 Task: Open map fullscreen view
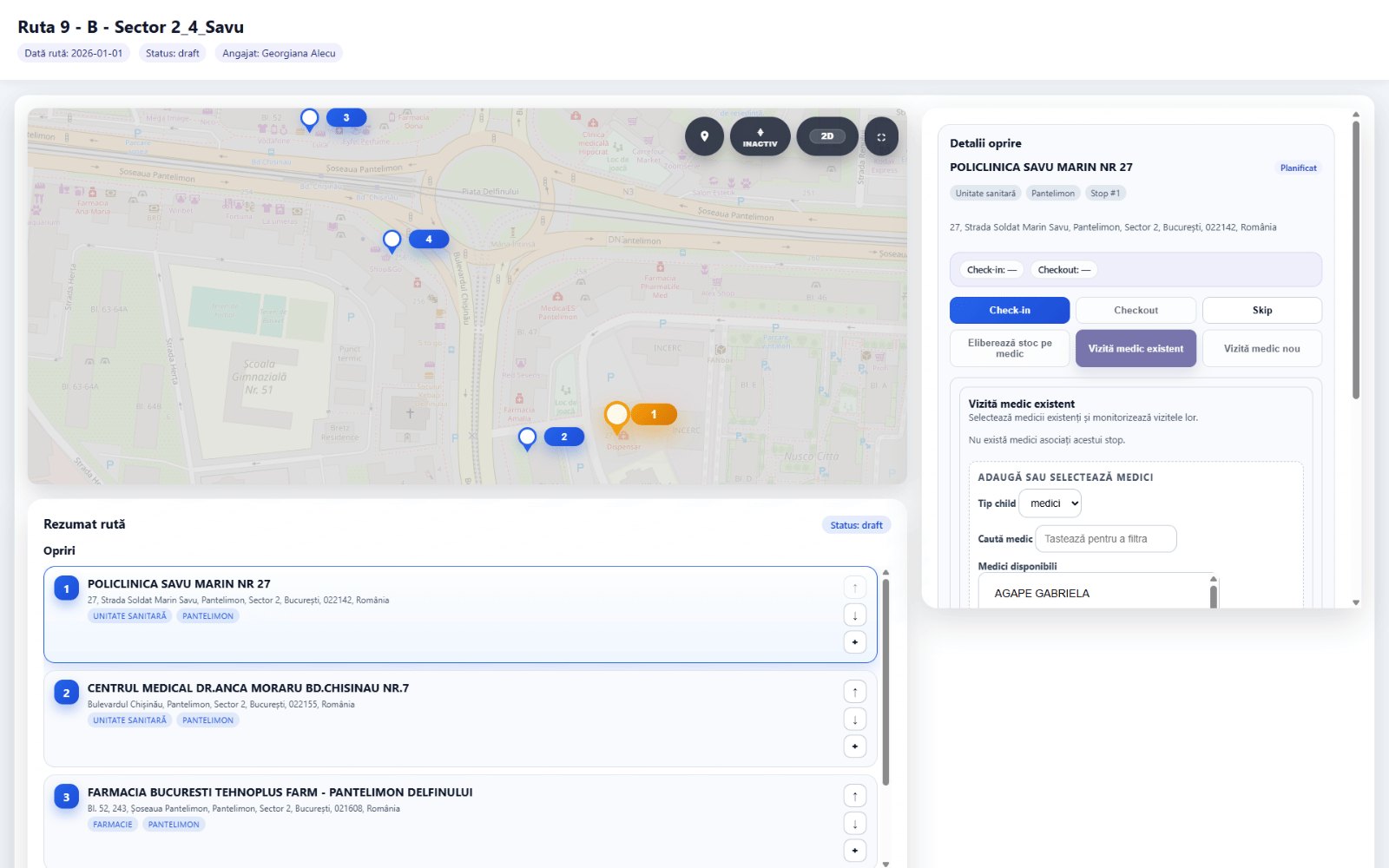[x=881, y=136]
